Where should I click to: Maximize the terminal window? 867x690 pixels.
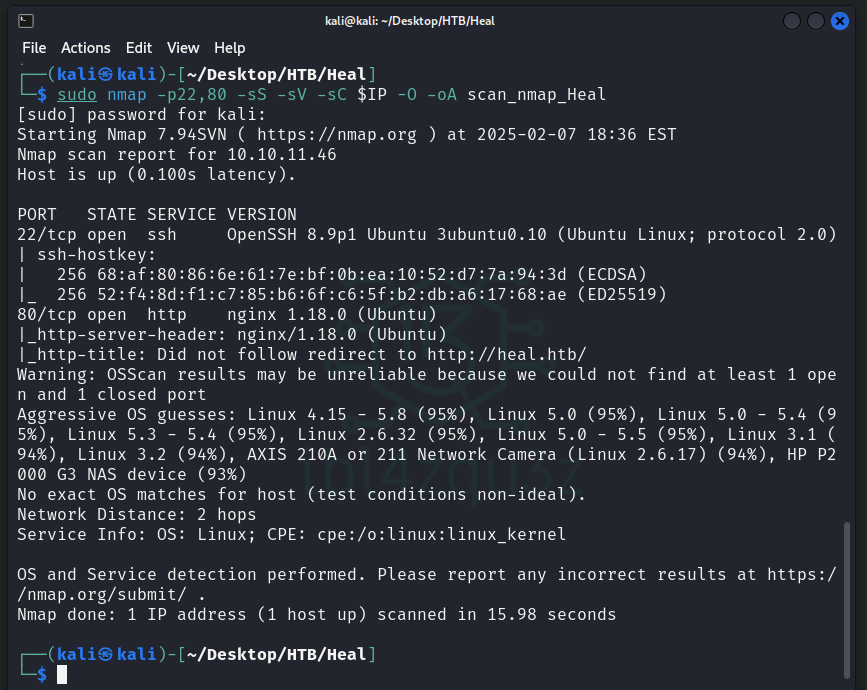pos(816,21)
